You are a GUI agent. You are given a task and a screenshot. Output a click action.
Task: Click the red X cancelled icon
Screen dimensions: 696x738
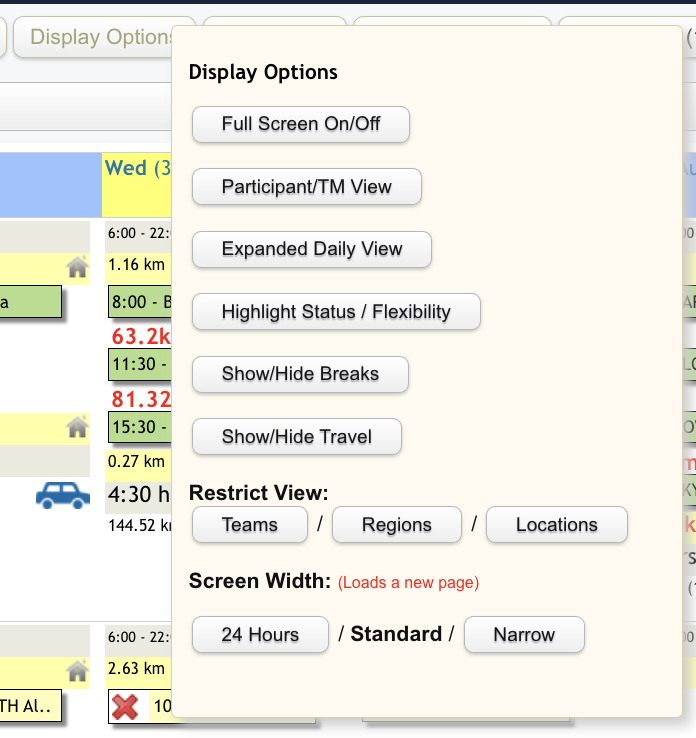coord(125,706)
